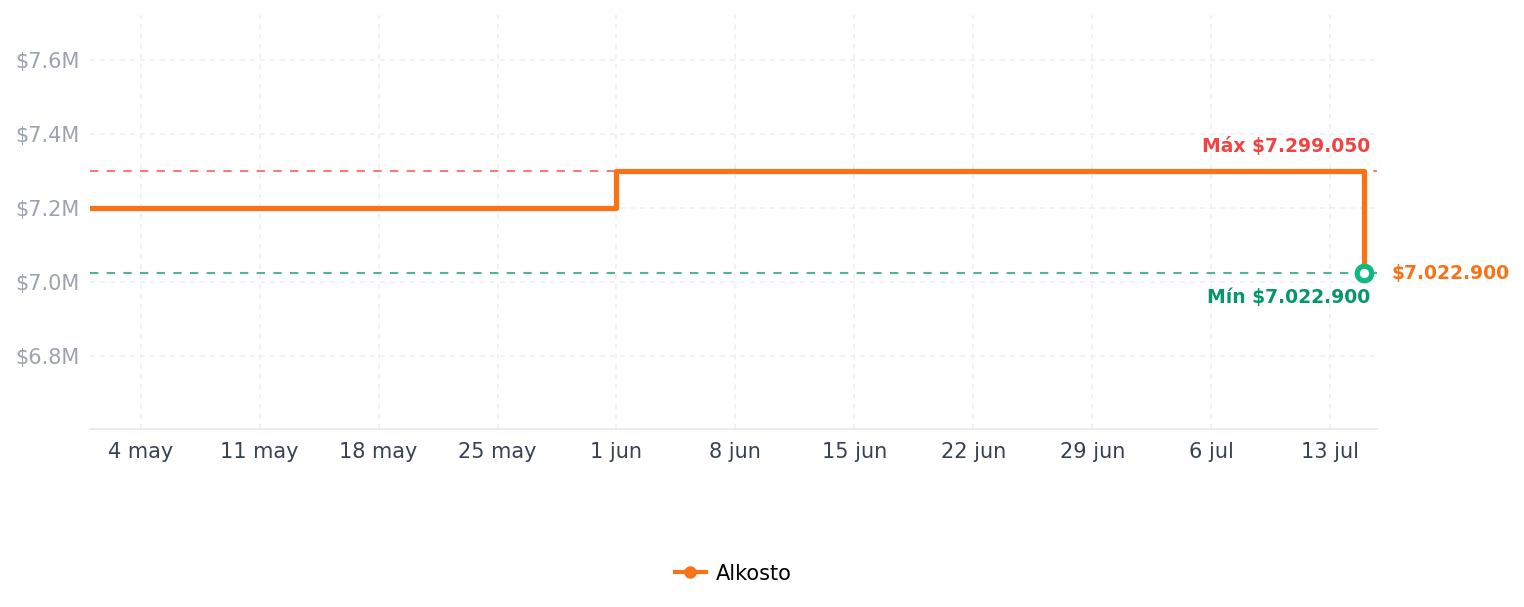Toggle the Alkosto series in the legend

tap(732, 573)
